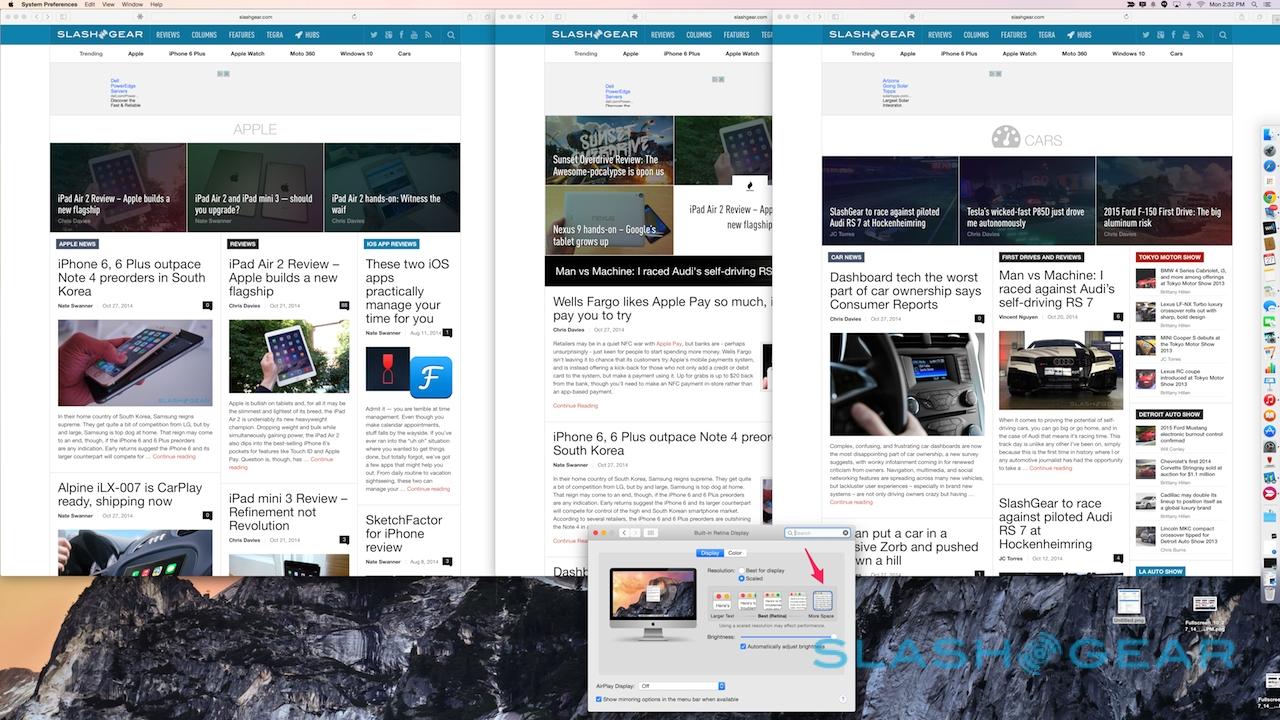Open 'iPad mini 3 Review' article link

(288, 512)
